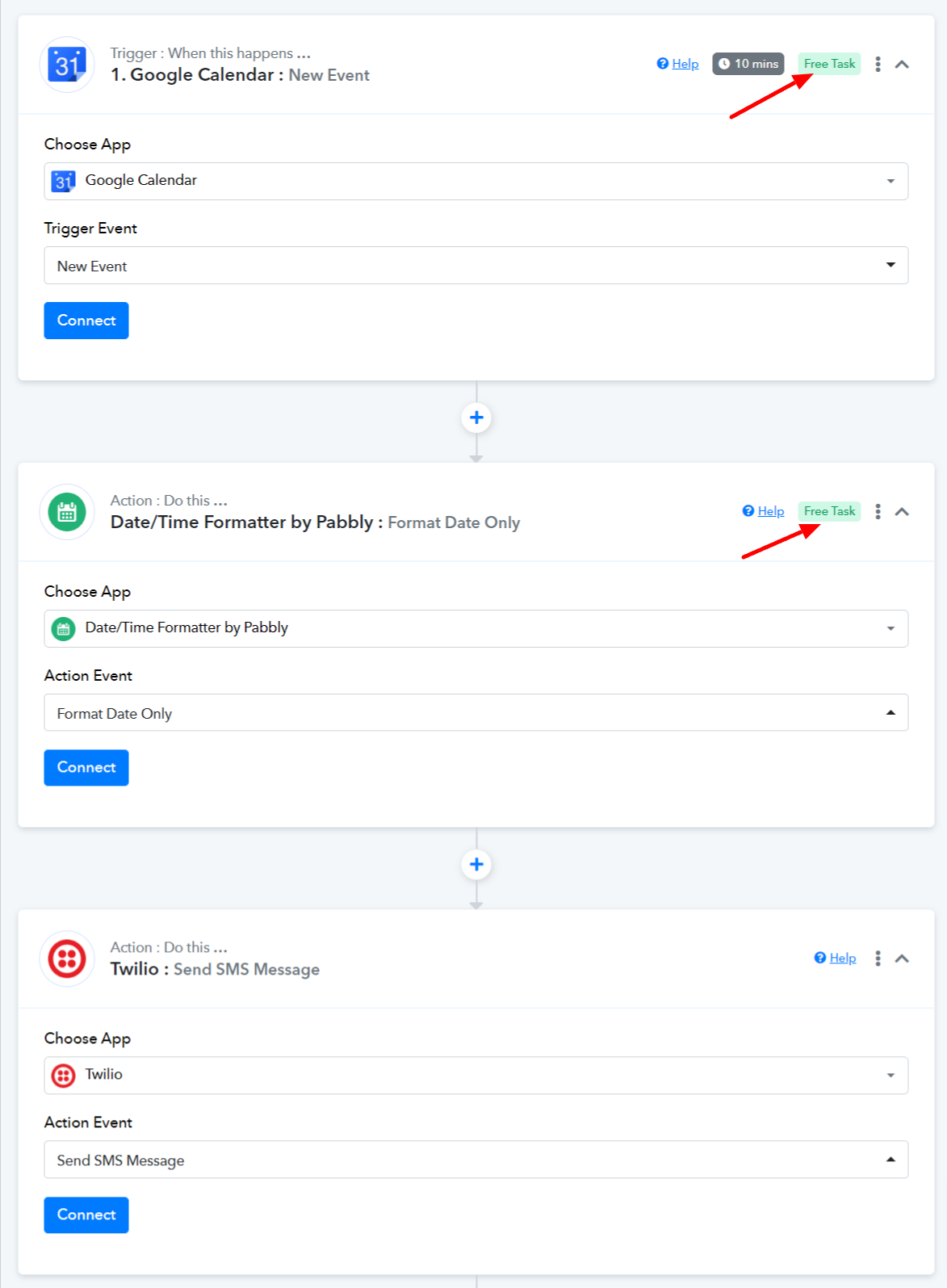Screen dimensions: 947x1288
Task: Click the Date/Time Formatter step icon
Action: [67, 512]
